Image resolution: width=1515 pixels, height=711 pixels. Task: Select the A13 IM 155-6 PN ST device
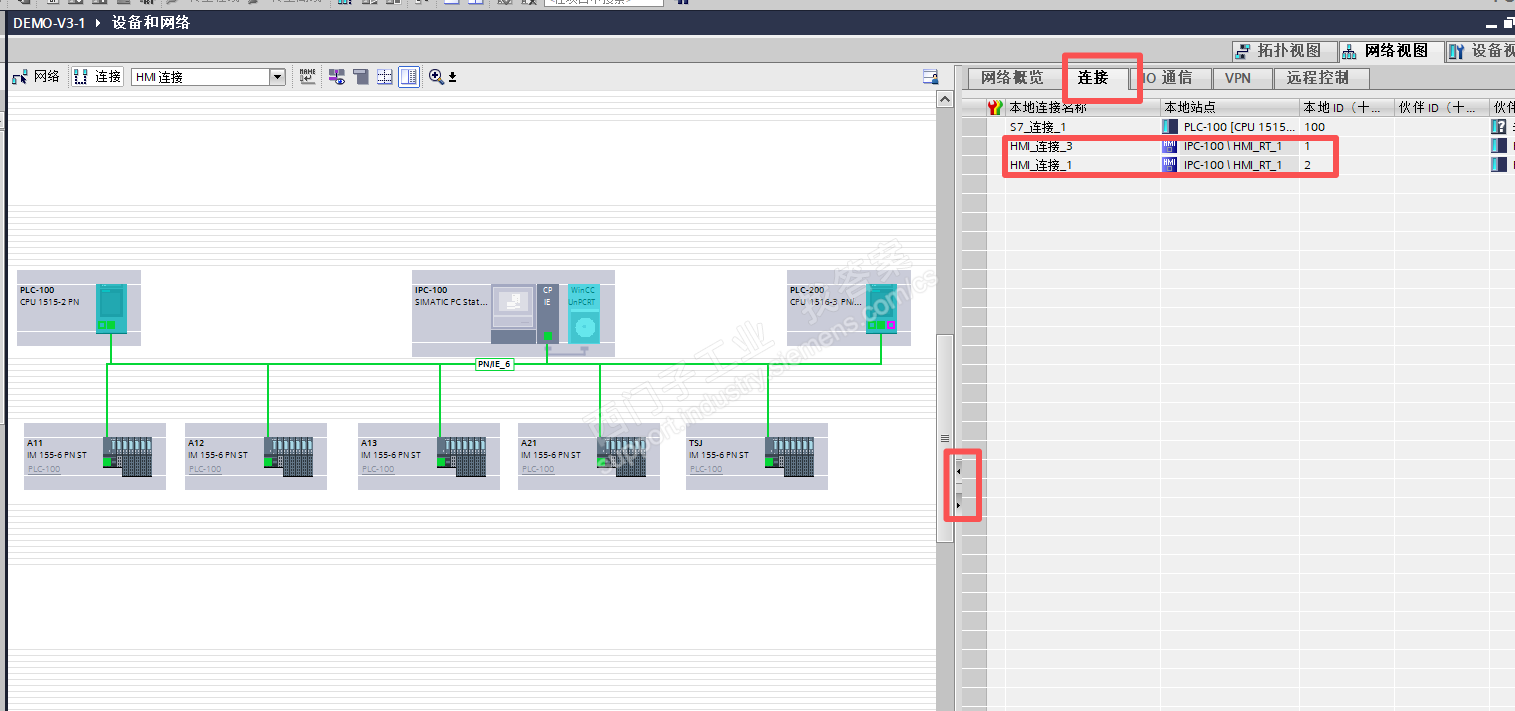429,456
